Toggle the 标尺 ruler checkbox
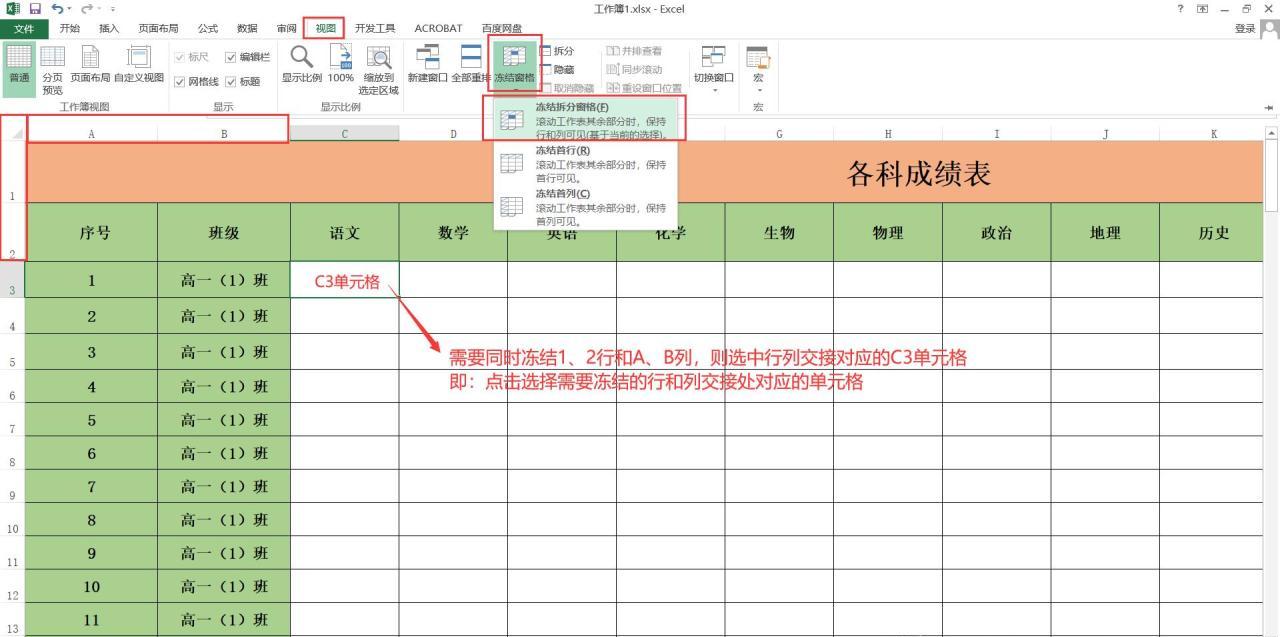 click(180, 57)
